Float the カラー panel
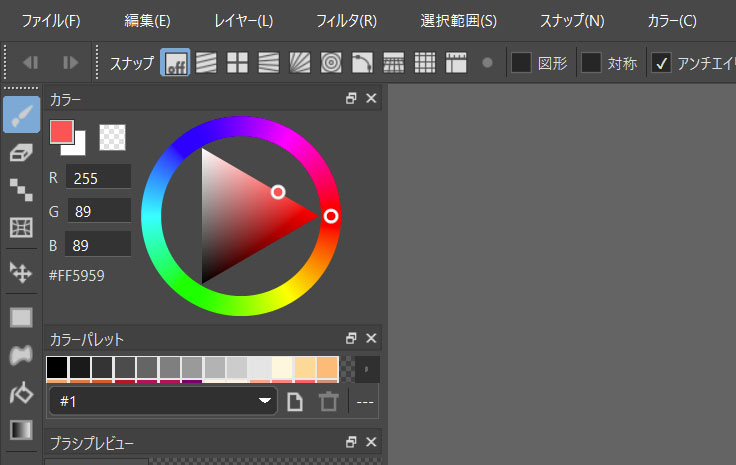Screen dimensions: 736x465 click(x=351, y=98)
